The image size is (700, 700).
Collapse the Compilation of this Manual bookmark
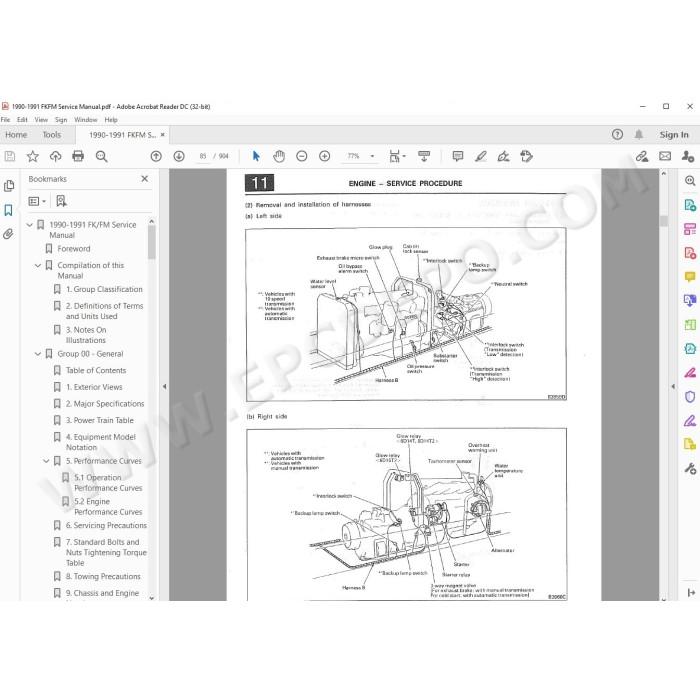click(38, 266)
